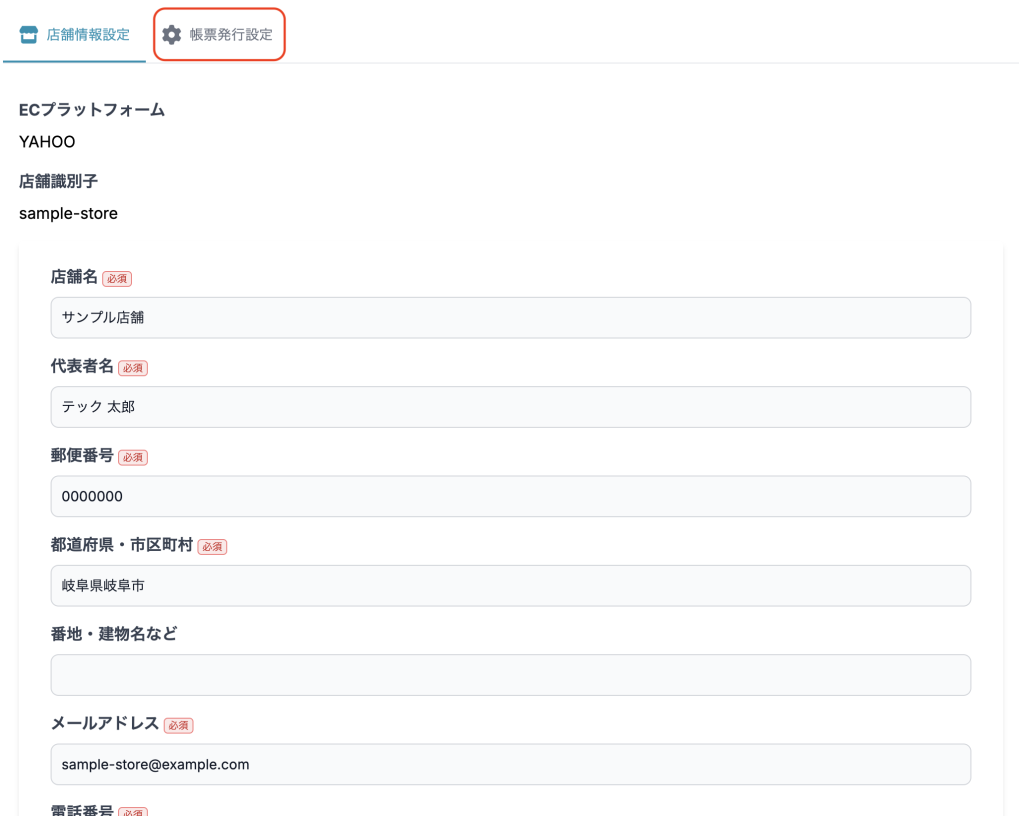Select the 店舗情報設定 tab label
The width and height of the screenshot is (1024, 816).
click(88, 35)
